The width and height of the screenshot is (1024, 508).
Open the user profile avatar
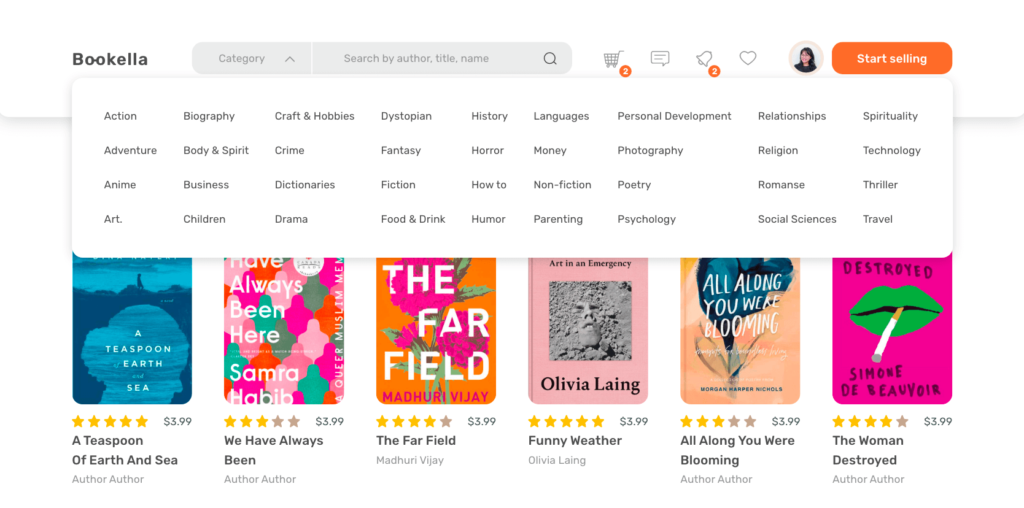[x=806, y=58]
